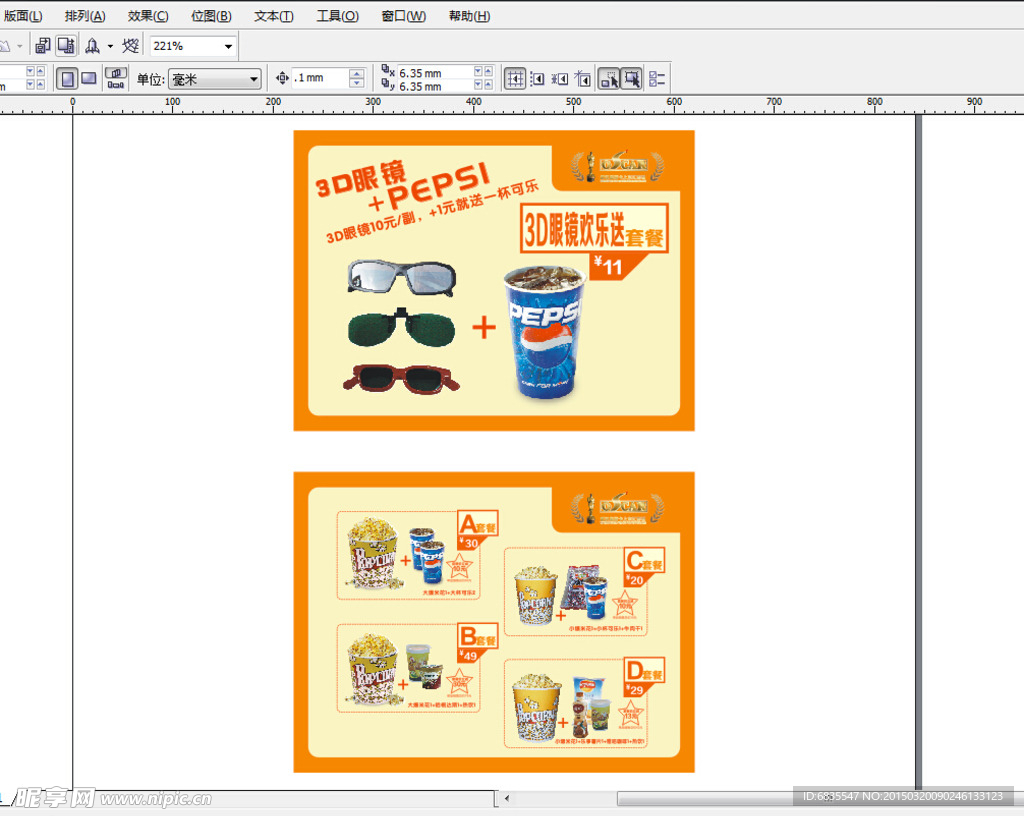The width and height of the screenshot is (1024, 816).
Task: Click the snap to guidelines icon
Action: 538,78
